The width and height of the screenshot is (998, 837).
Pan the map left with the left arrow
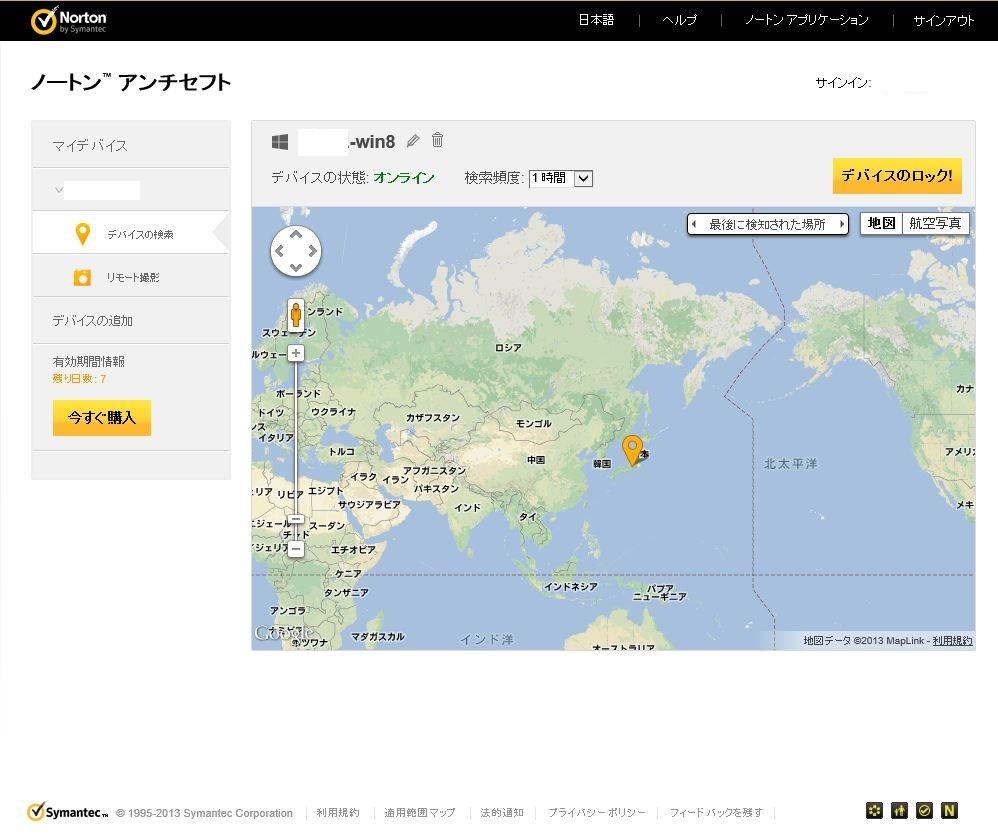tap(279, 251)
